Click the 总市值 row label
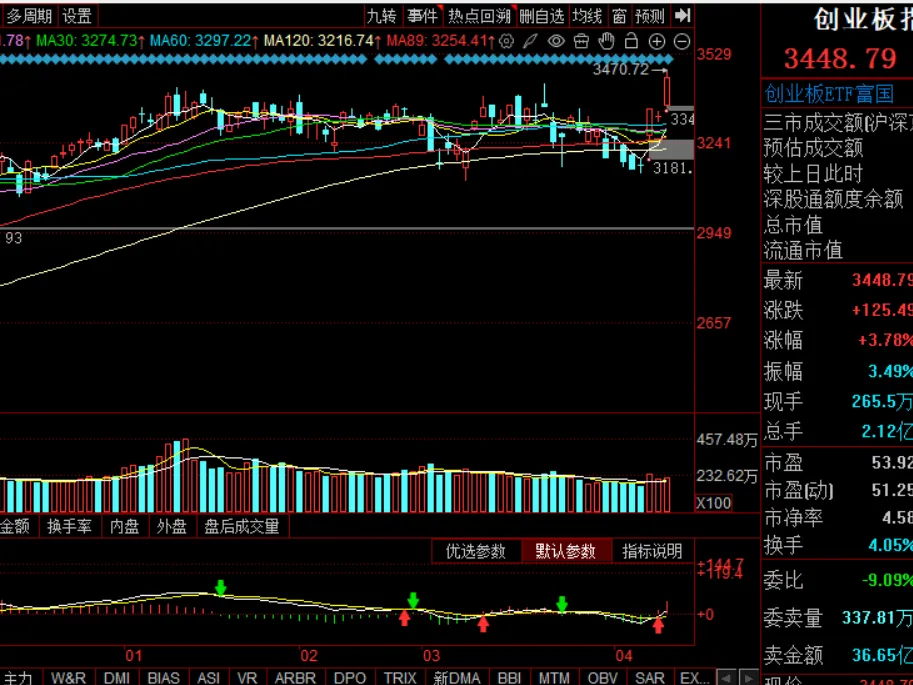 pos(793,225)
